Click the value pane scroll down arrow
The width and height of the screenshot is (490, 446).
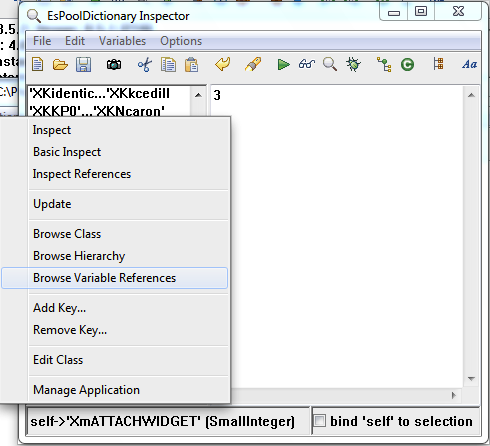(x=471, y=379)
